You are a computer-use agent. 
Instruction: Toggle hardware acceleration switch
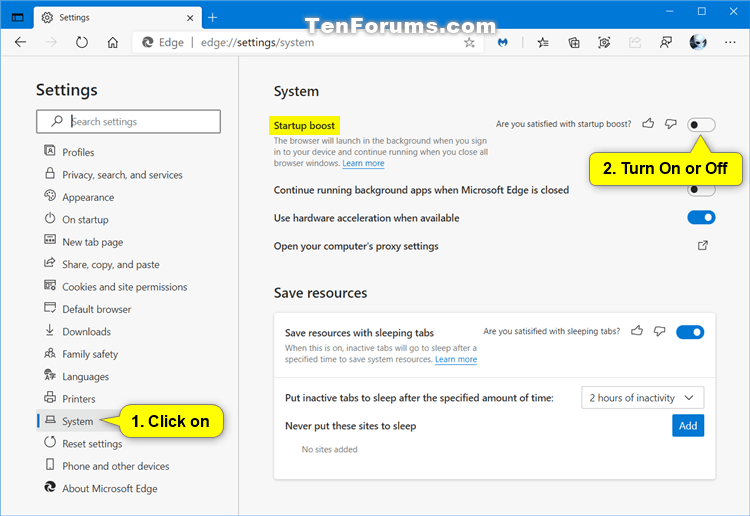click(701, 218)
